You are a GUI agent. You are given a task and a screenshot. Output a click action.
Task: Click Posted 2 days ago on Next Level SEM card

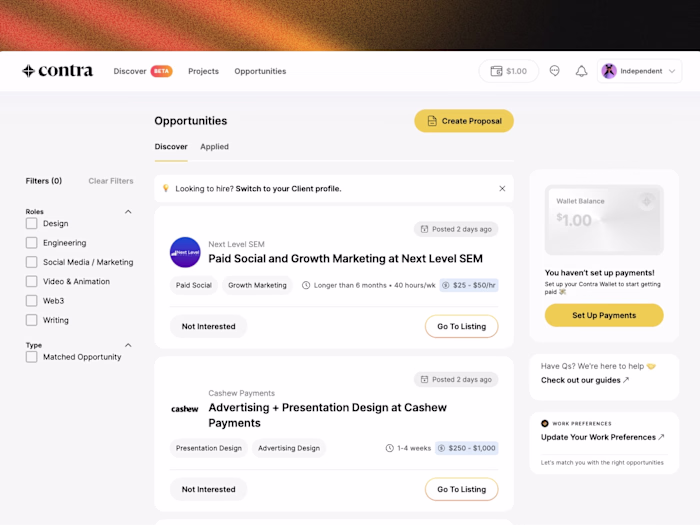coord(456,229)
